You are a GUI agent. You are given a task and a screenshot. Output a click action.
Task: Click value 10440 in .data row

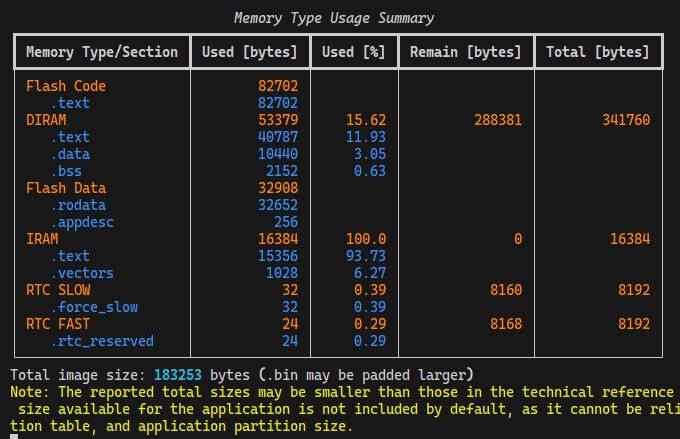(x=278, y=154)
